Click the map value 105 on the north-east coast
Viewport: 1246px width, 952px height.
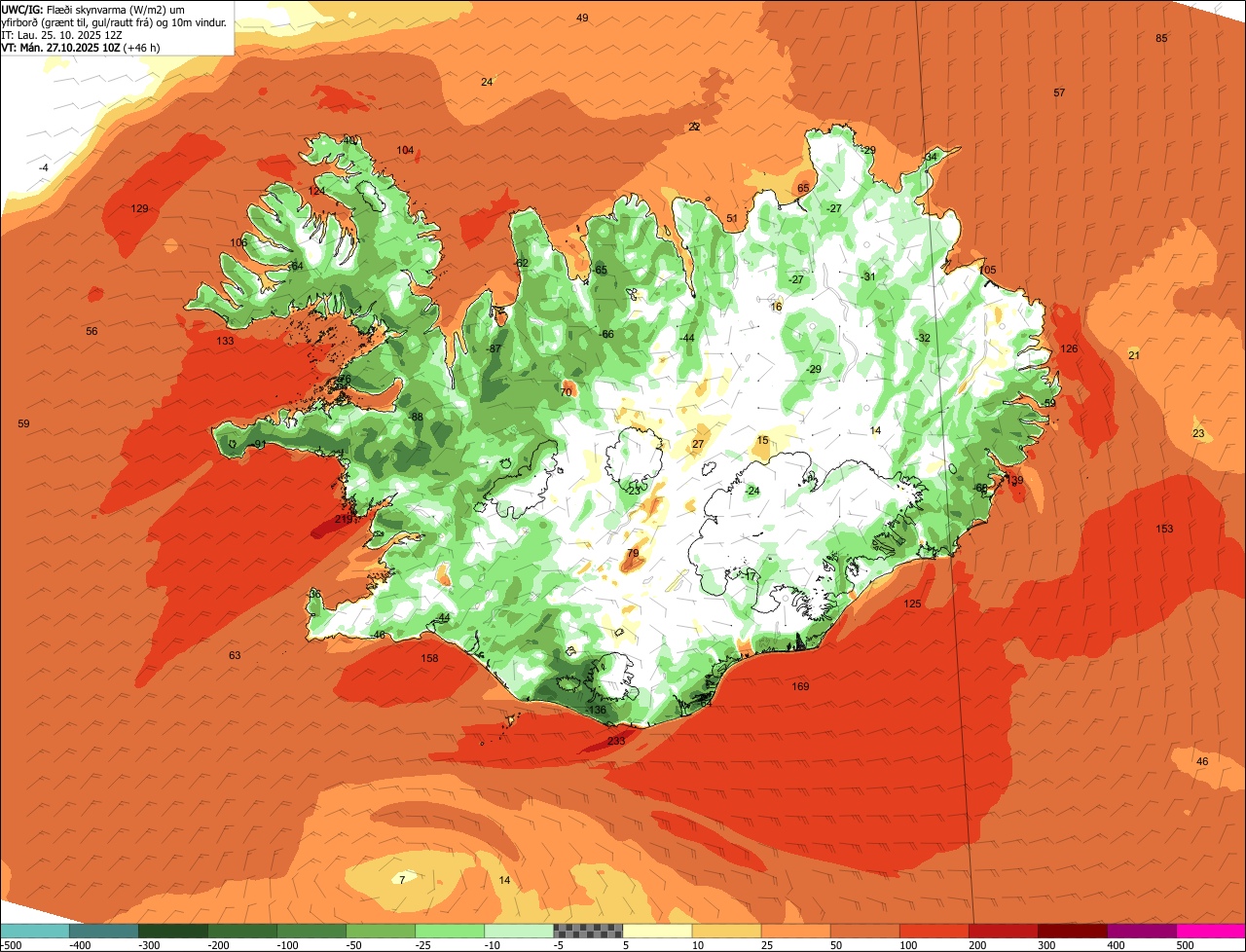(x=988, y=270)
